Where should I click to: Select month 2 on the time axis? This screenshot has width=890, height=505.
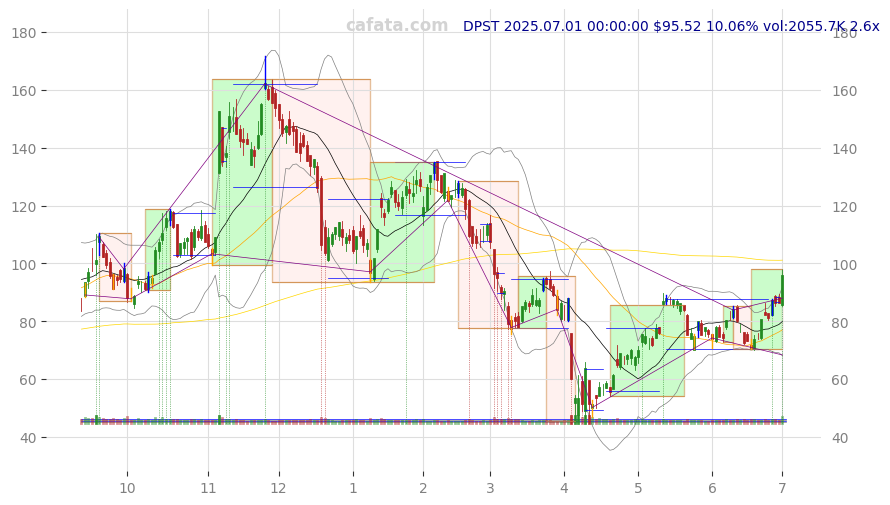423,488
